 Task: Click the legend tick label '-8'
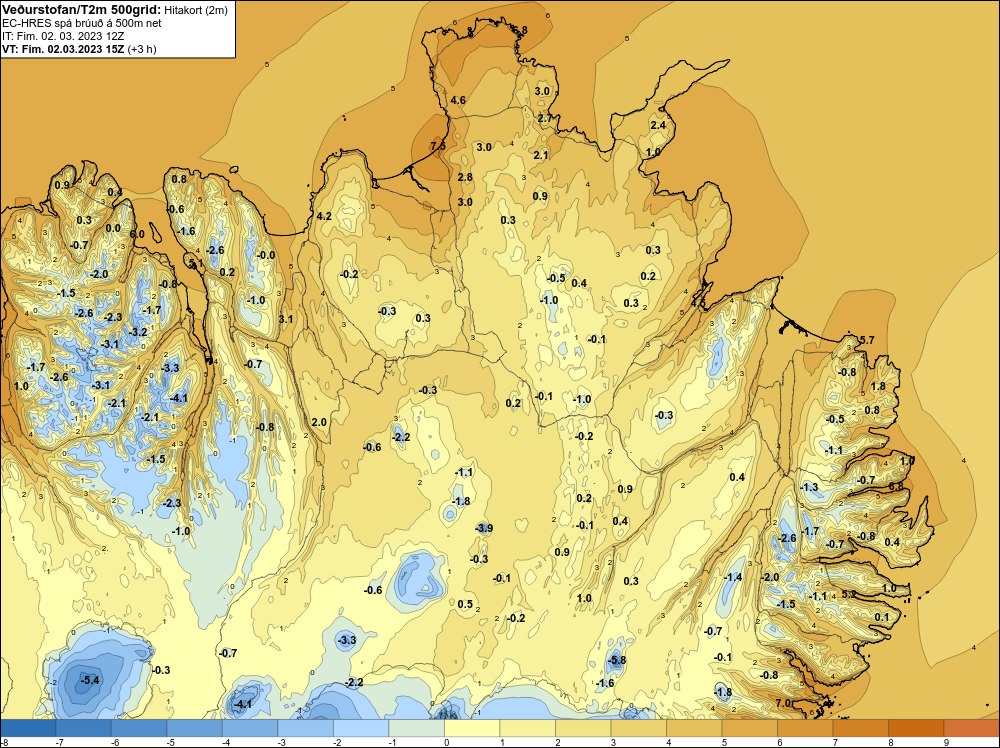[x=4, y=742]
